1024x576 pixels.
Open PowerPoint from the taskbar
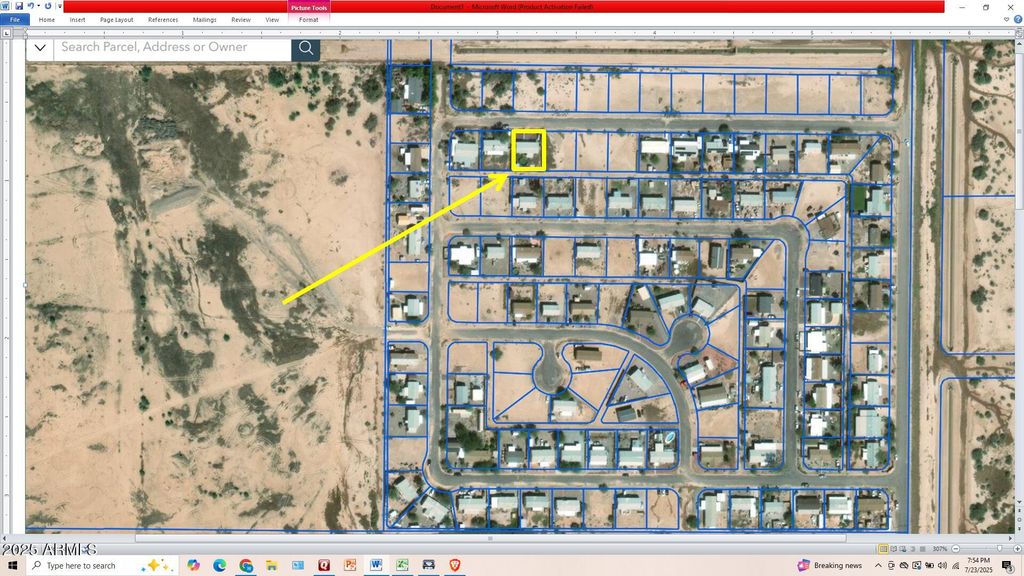coord(350,565)
